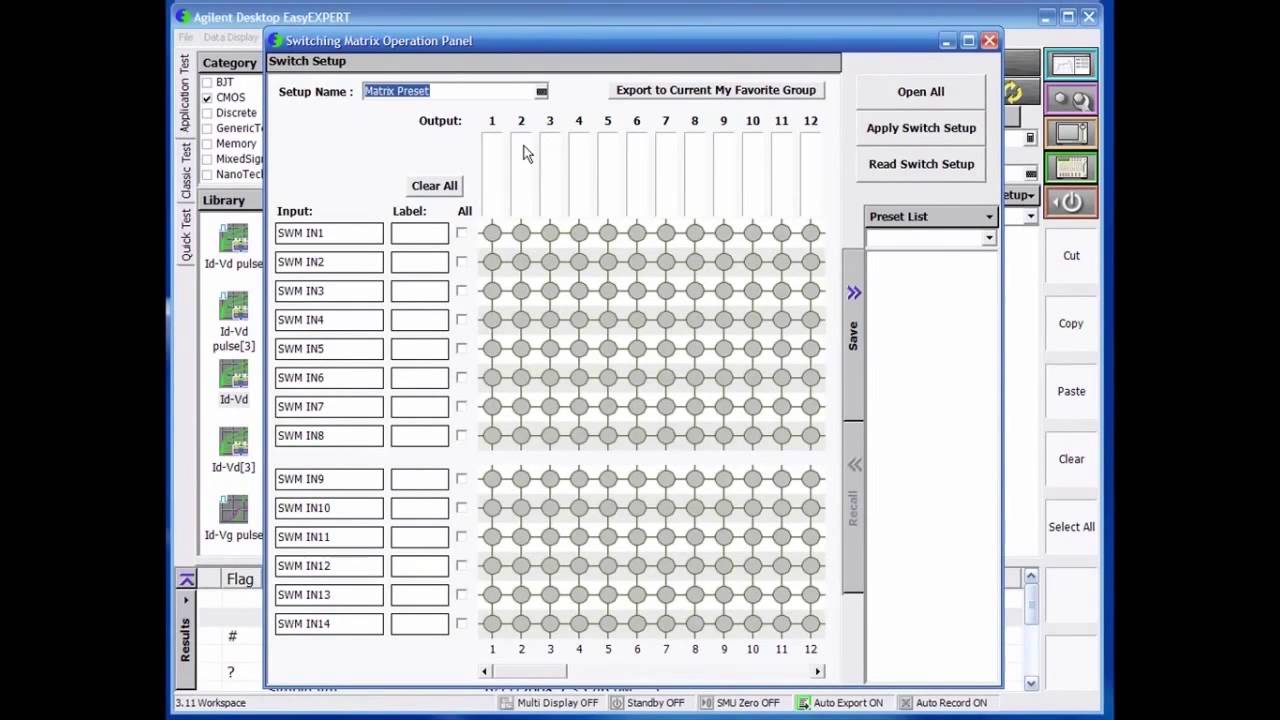Check the All box for SWM IN14
The height and width of the screenshot is (720, 1280).
(x=461, y=624)
